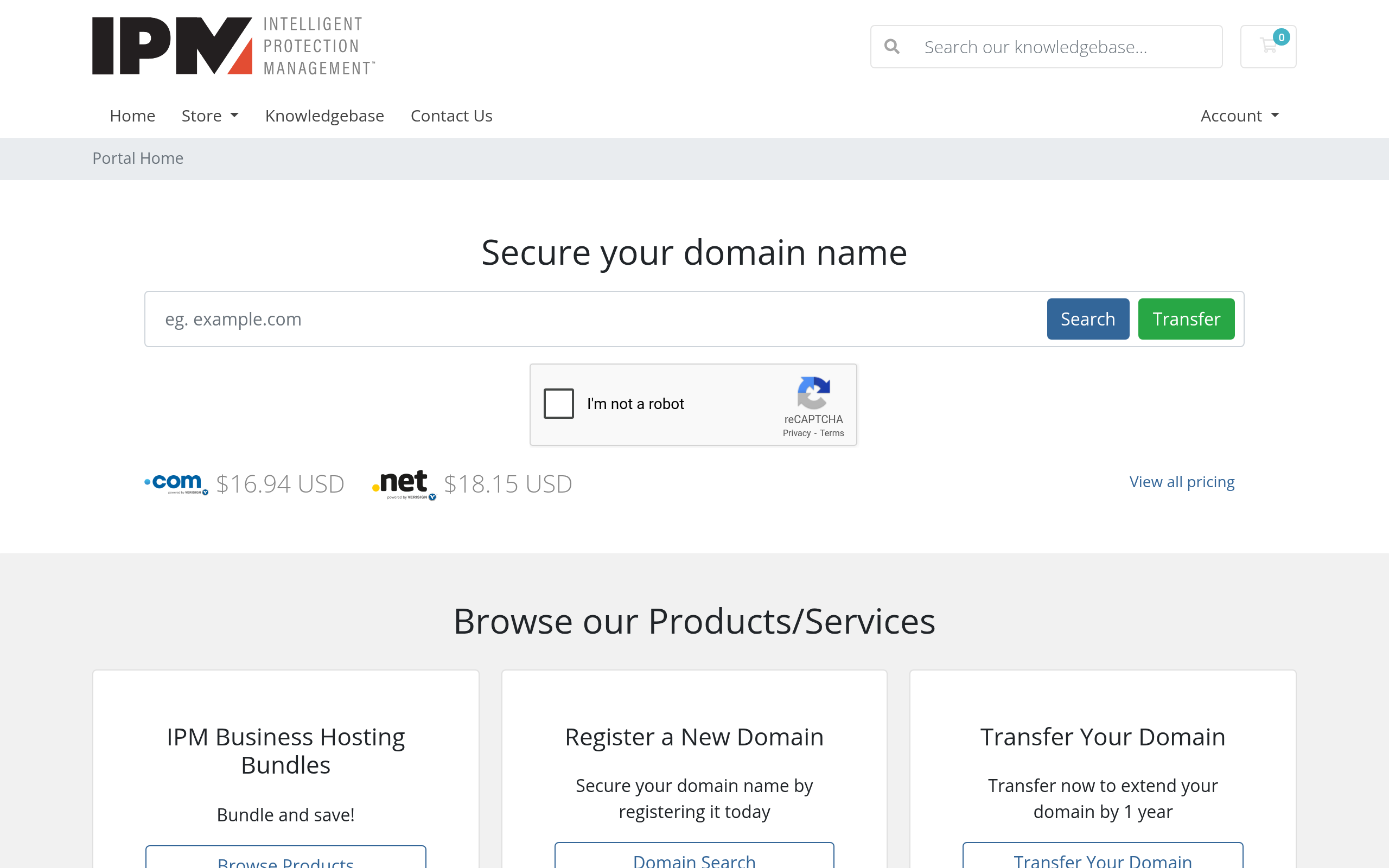This screenshot has height=868, width=1389.
Task: Click the .net Verisign logo
Action: point(404,485)
